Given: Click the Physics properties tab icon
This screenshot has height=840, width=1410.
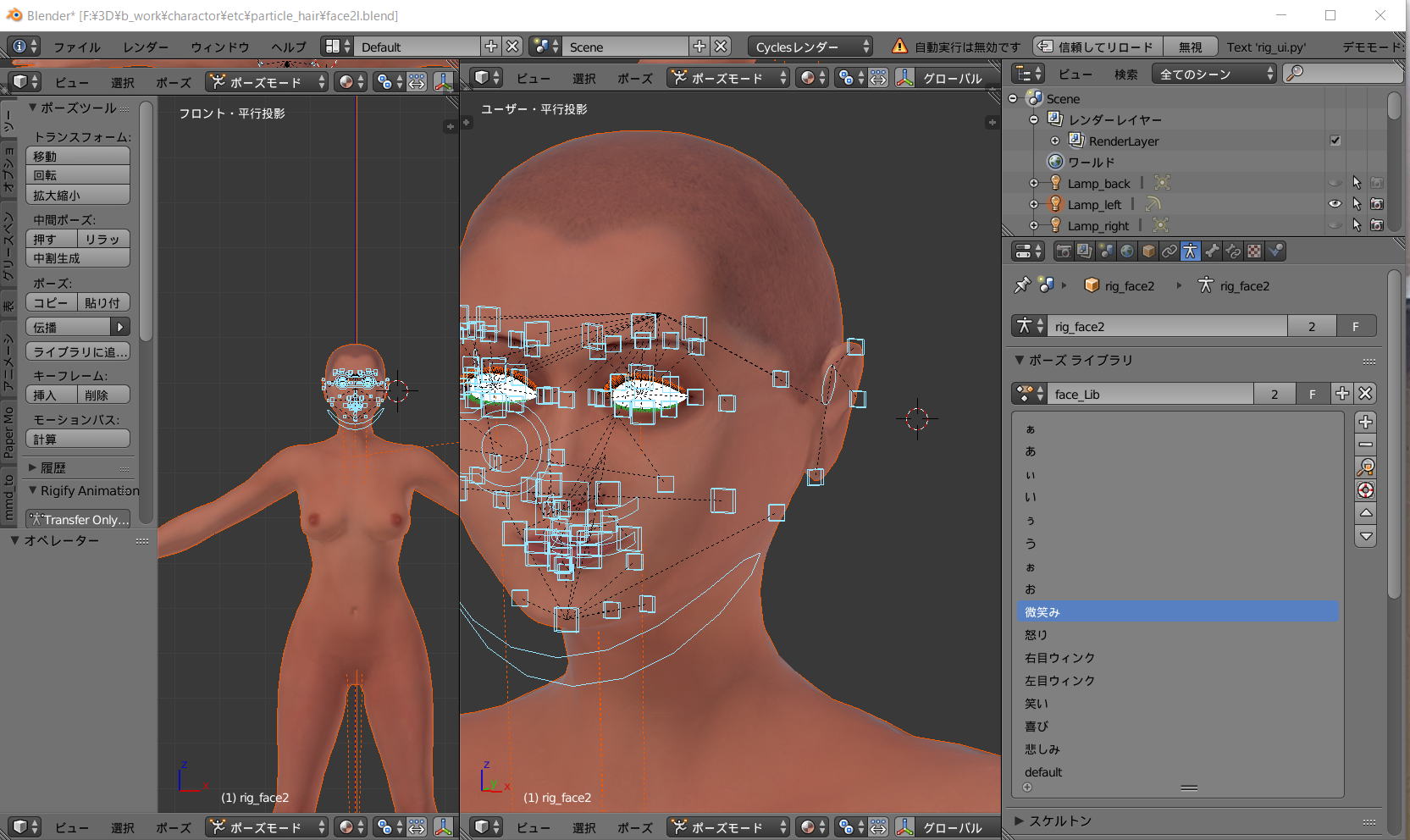Looking at the screenshot, I should [1275, 251].
